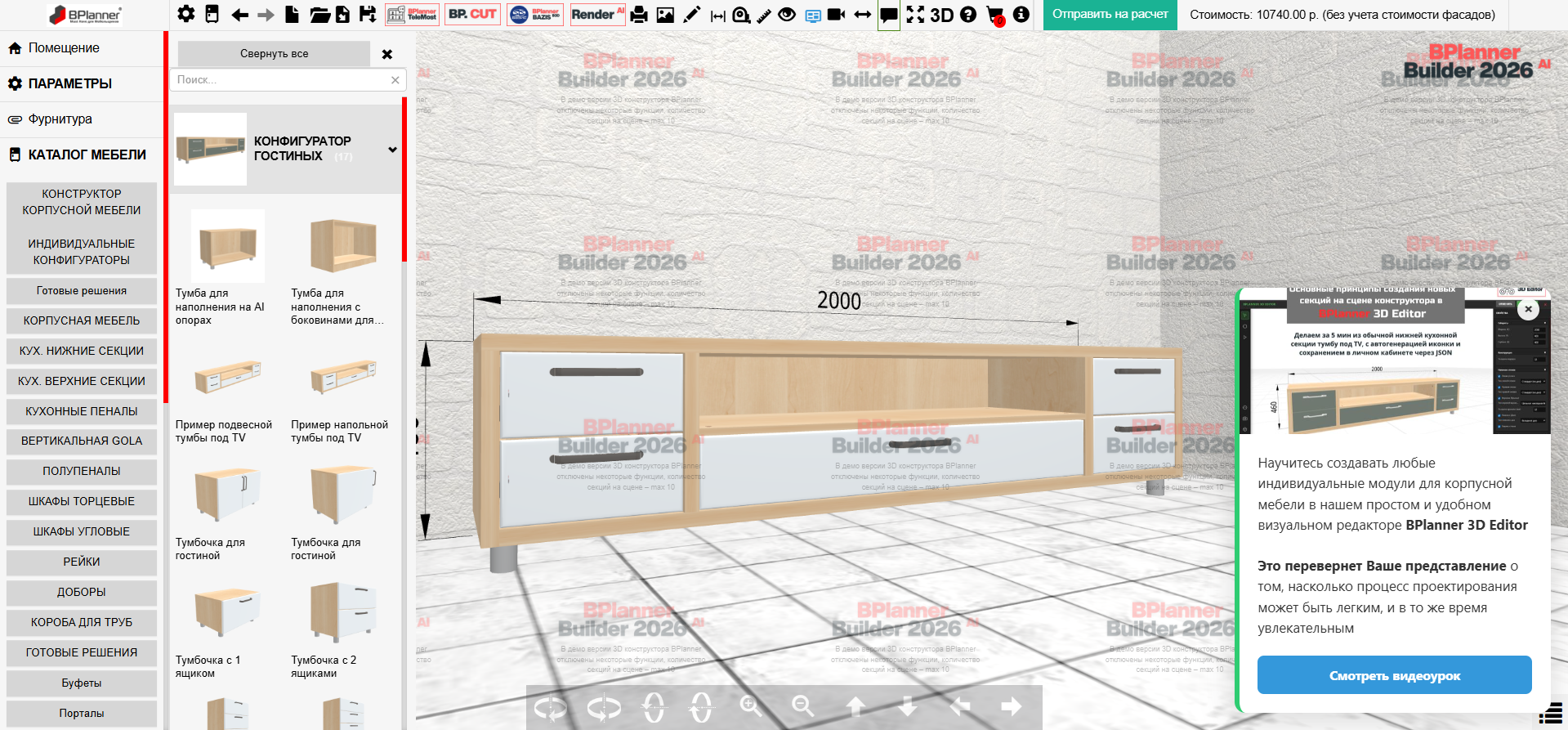The image size is (1568, 730).
Task: Open the КОРПУСНАЯ МЕБЕЛЬ category
Action: 82,321
